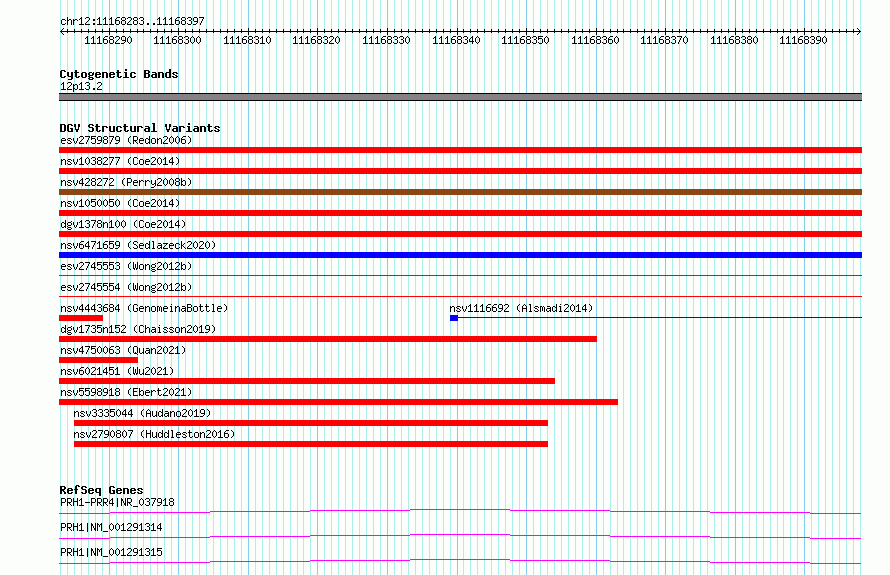
Task: Click ruler position 11168360
Action: tap(595, 40)
